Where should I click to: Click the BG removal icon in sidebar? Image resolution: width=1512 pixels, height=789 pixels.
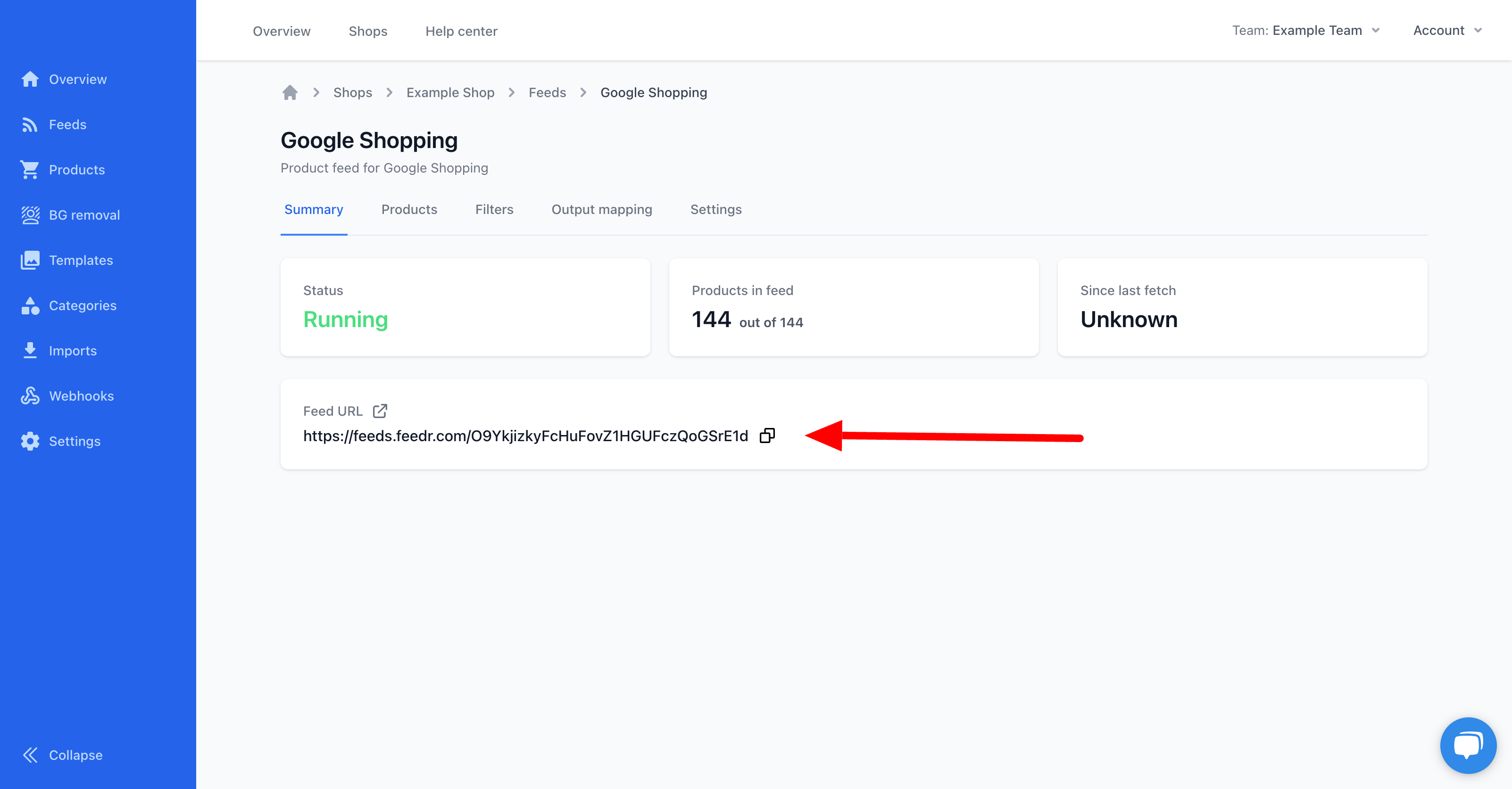tap(30, 215)
